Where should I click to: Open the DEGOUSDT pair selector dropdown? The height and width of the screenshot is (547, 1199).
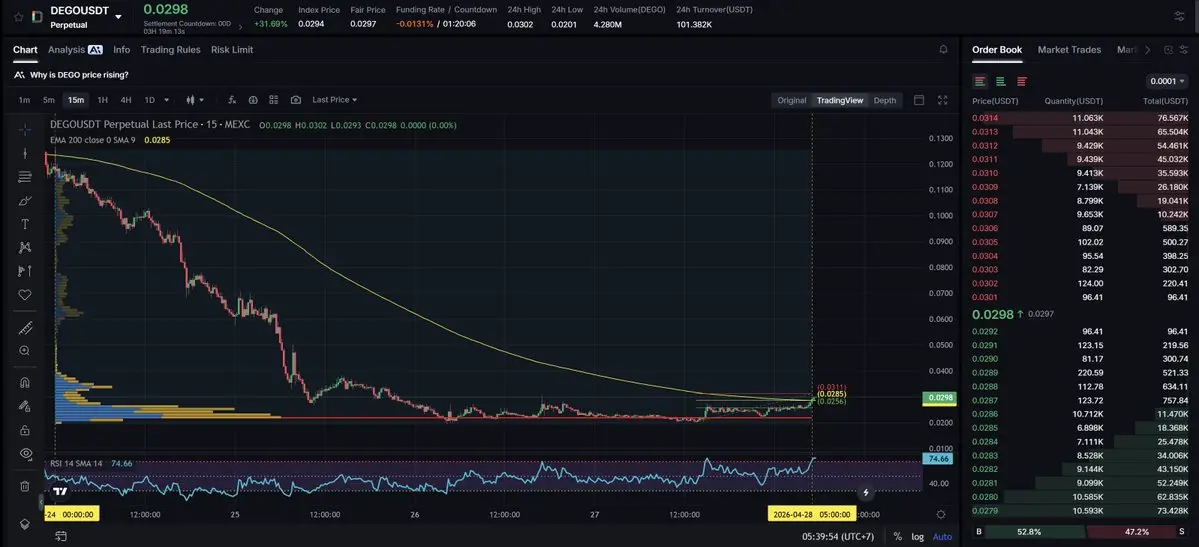pos(118,16)
